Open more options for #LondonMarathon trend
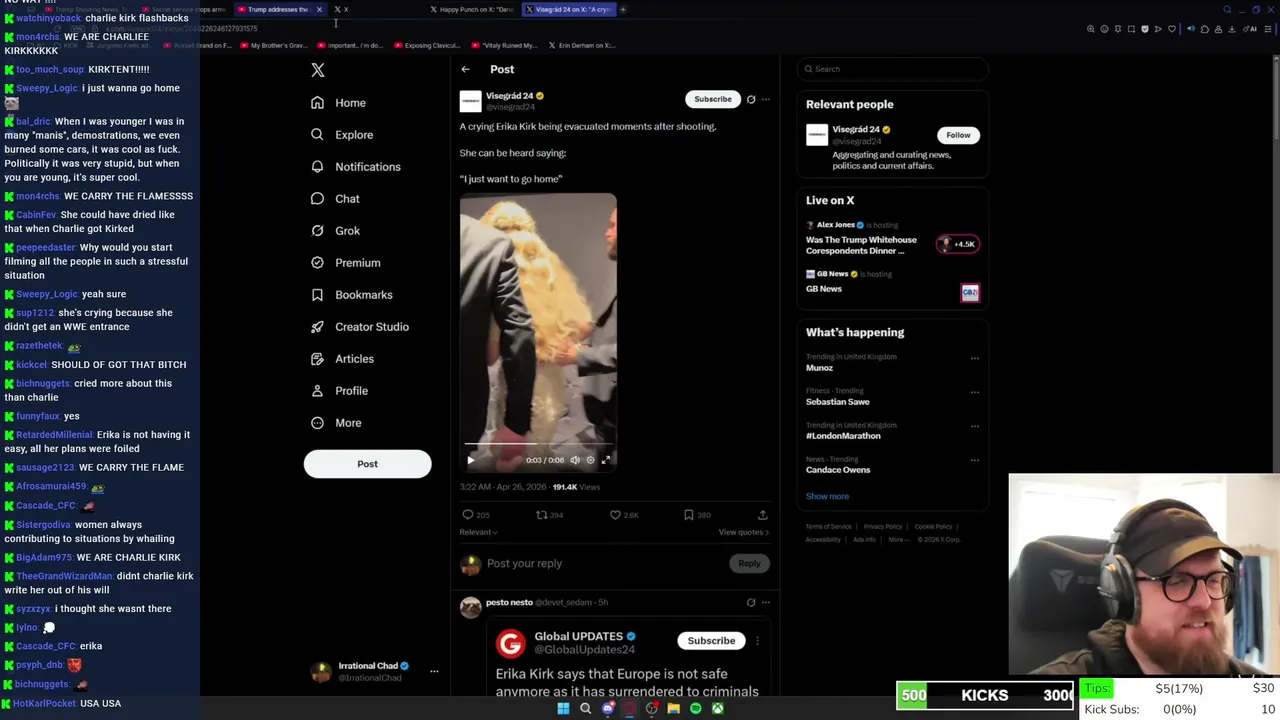 [975, 426]
